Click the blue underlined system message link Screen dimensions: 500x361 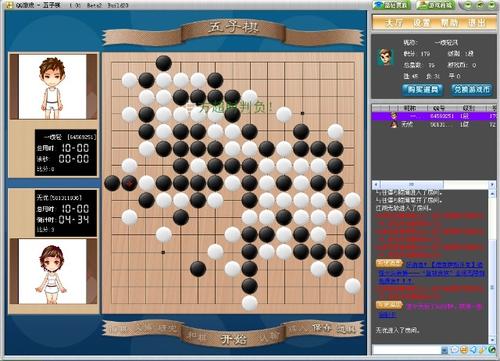coord(431,273)
